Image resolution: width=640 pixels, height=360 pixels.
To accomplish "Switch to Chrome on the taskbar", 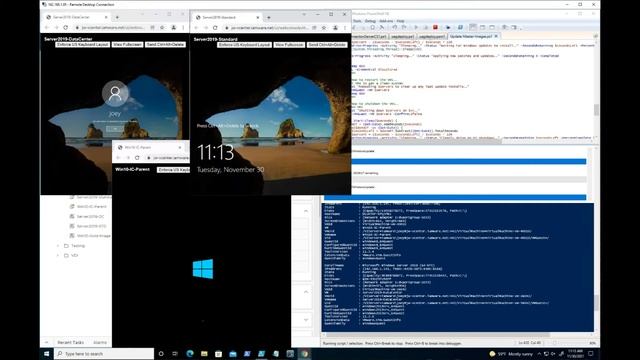I will (x=304, y=353).
